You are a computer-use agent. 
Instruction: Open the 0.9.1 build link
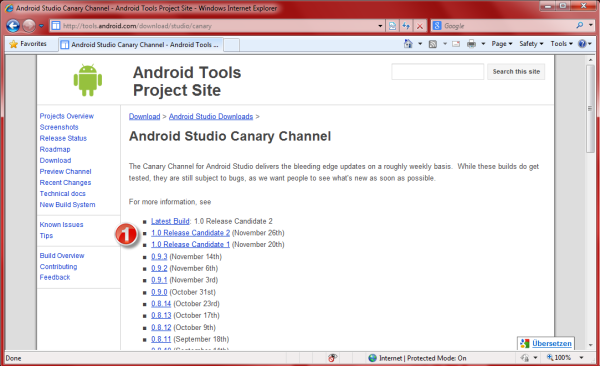click(x=159, y=280)
